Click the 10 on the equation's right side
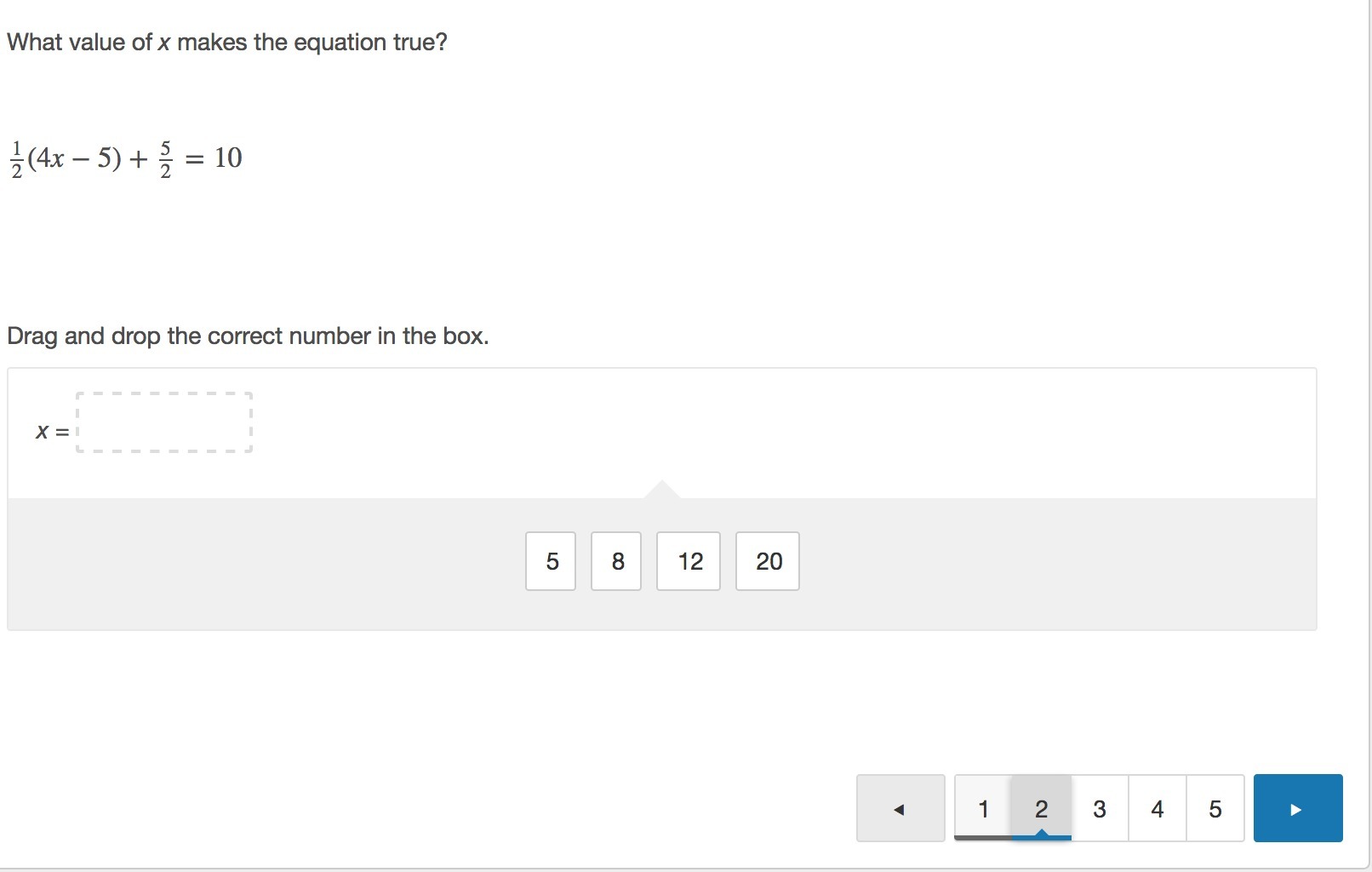Screen dimensions: 1372x872 click(228, 158)
